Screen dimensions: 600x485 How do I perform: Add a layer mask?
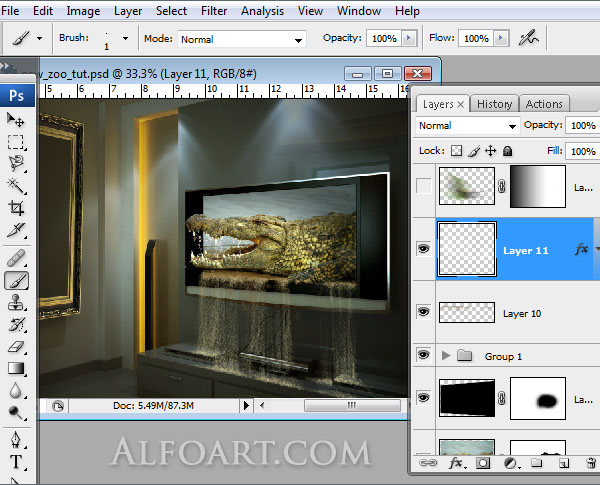[x=483, y=463]
